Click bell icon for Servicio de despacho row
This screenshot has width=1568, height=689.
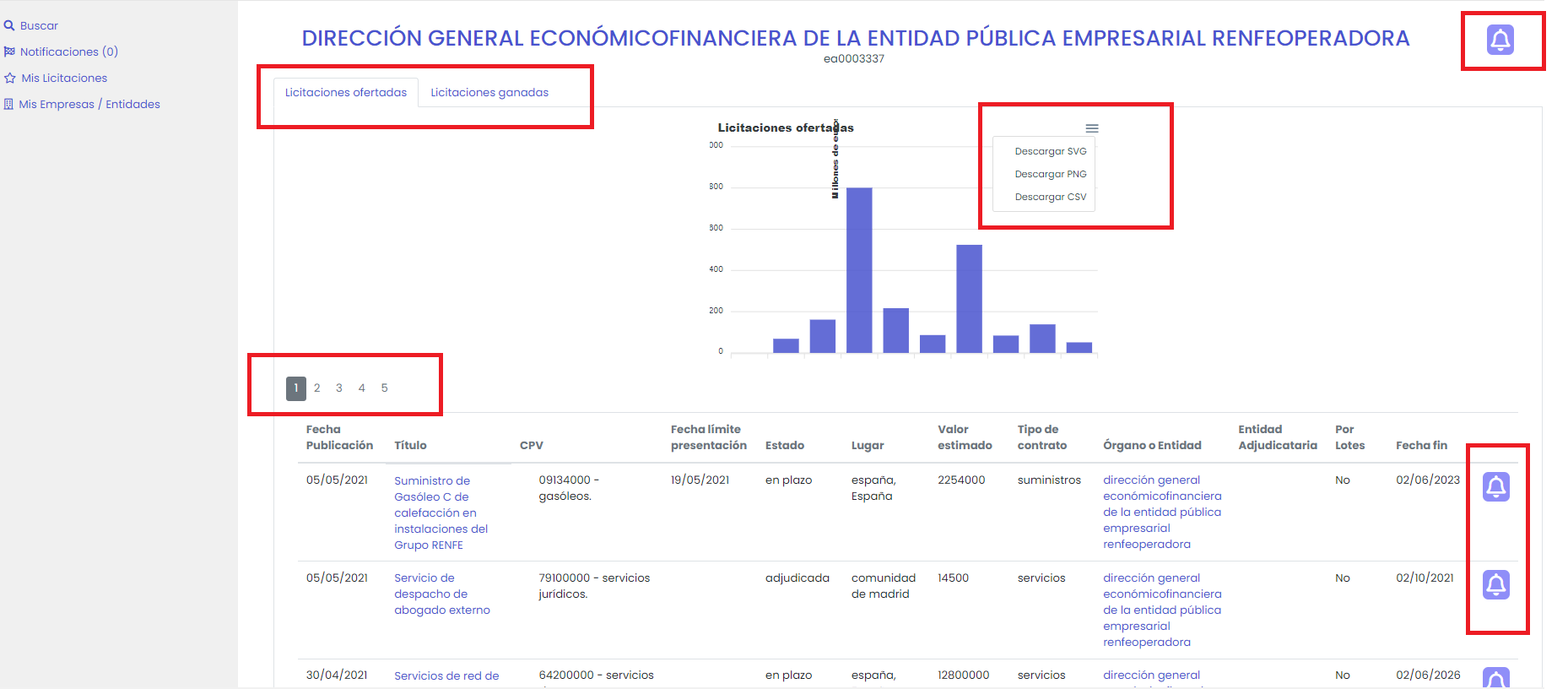pyautogui.click(x=1495, y=584)
